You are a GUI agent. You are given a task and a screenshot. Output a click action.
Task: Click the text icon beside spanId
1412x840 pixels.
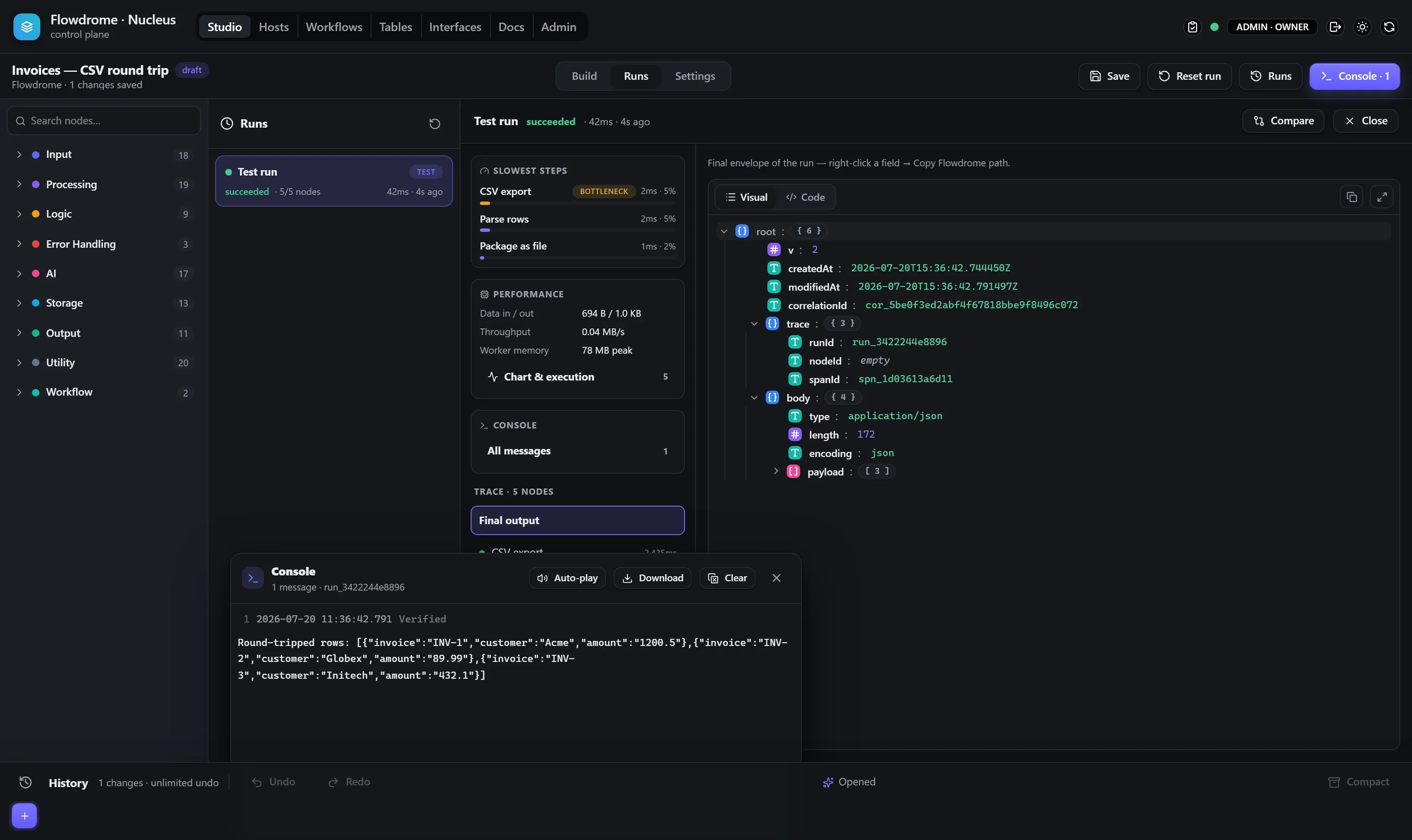coord(795,379)
